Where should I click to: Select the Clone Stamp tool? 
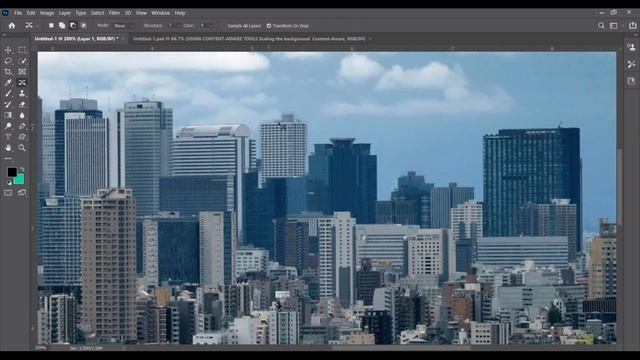[x=22, y=93]
